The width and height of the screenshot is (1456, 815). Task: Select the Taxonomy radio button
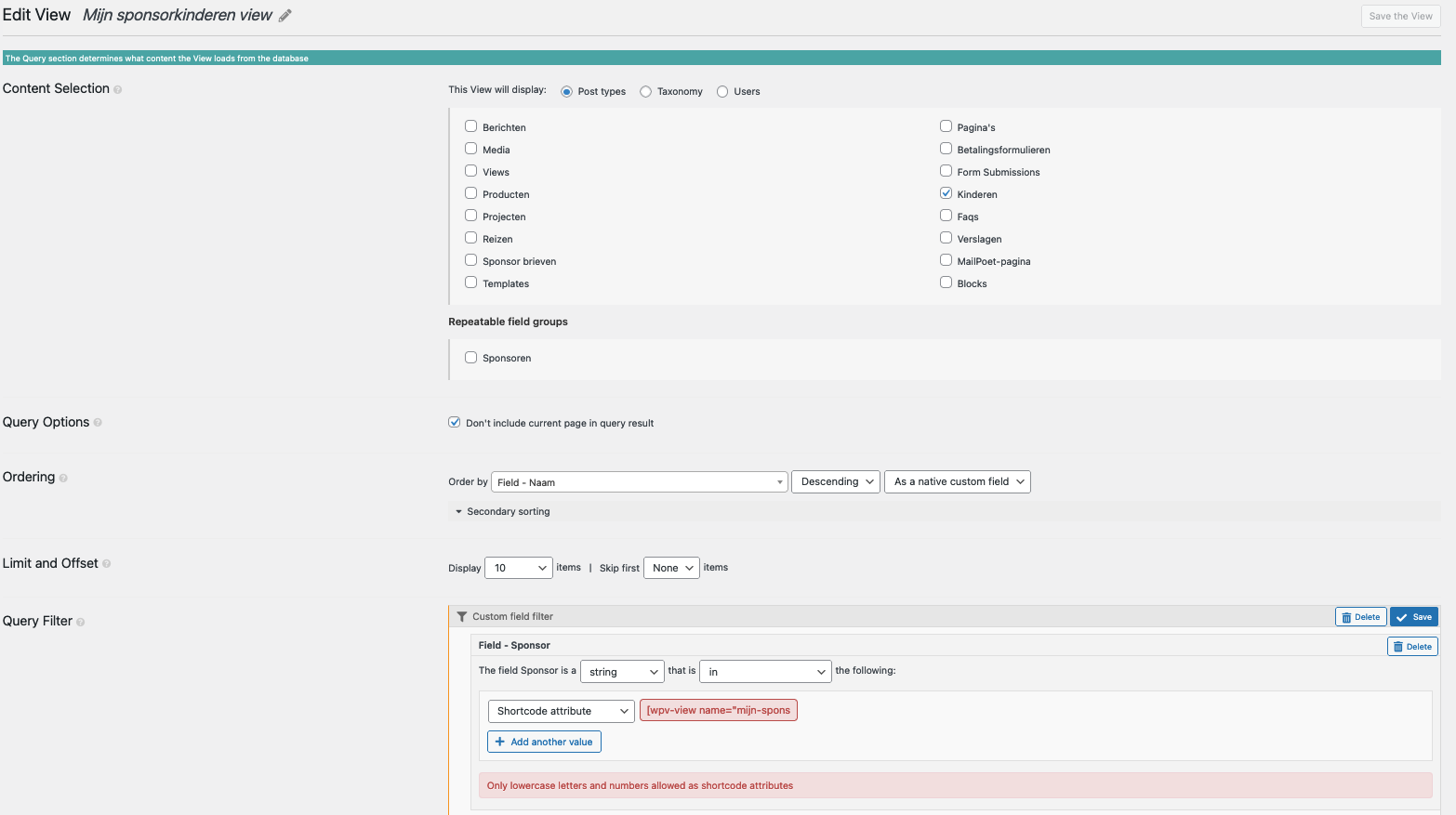coord(645,92)
